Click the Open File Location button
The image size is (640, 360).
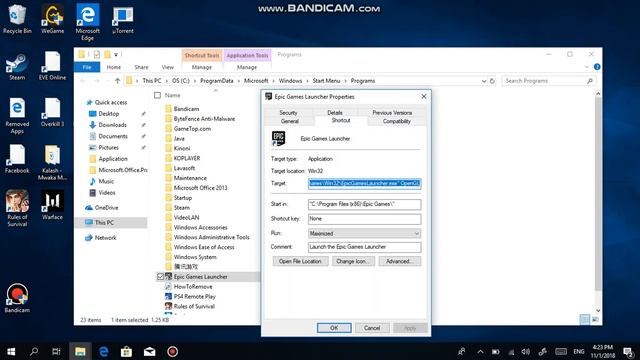300,261
